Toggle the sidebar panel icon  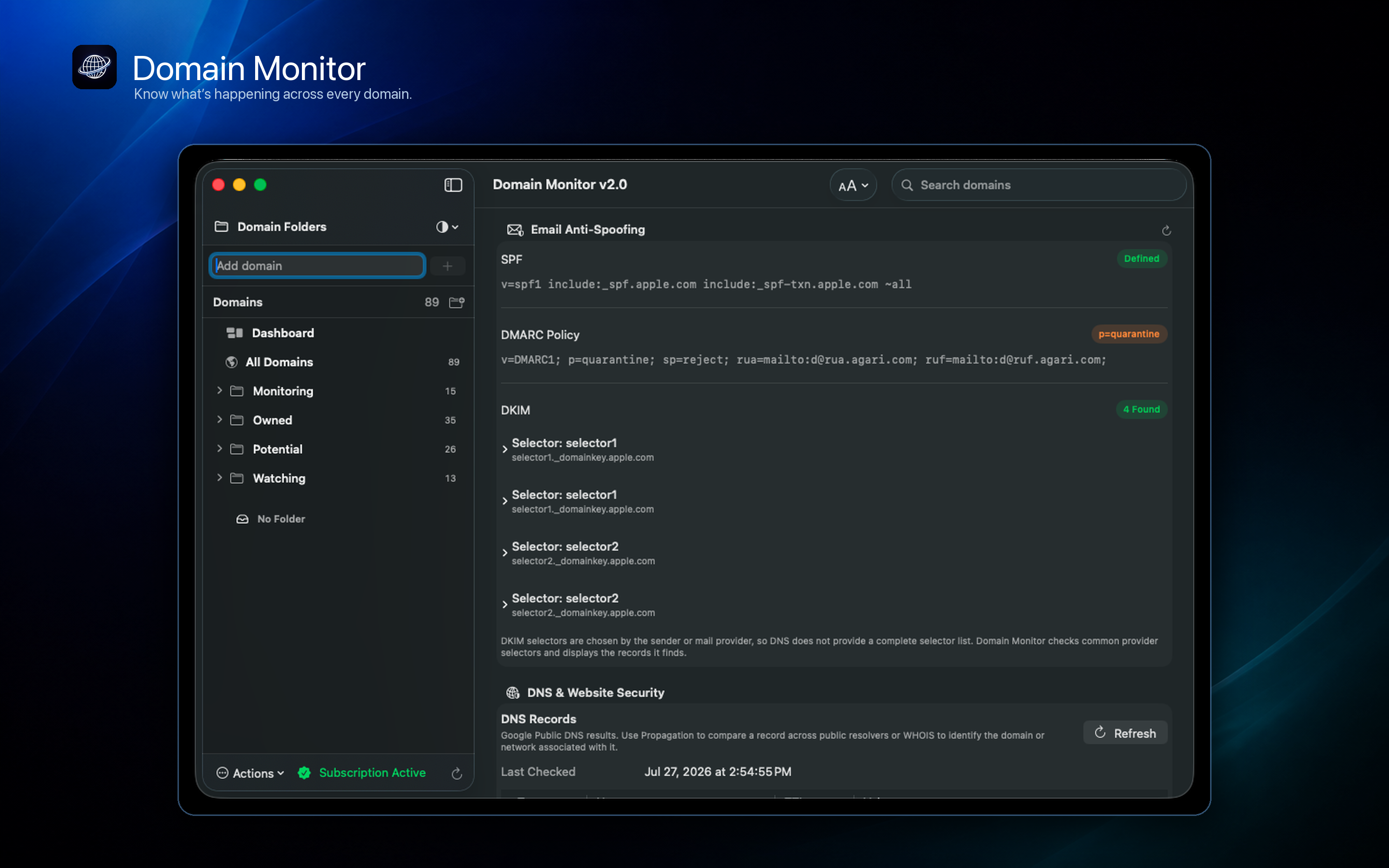click(453, 185)
